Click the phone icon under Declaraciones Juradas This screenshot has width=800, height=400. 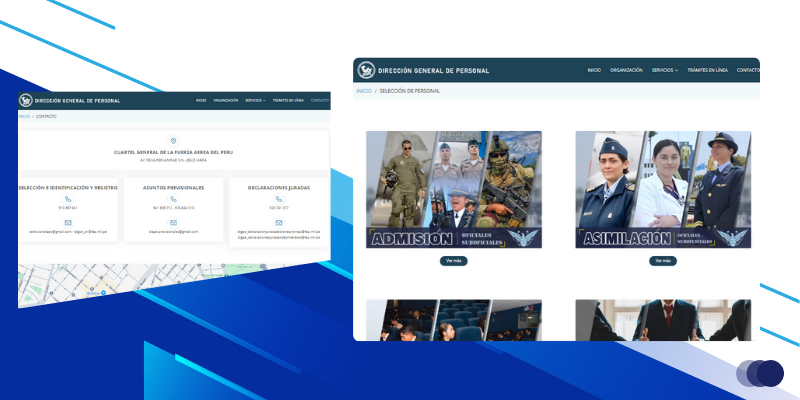(x=278, y=199)
